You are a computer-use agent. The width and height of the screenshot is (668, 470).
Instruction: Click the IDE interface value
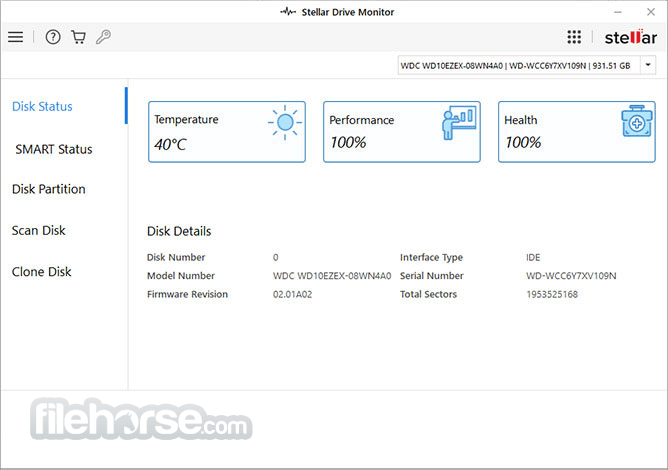click(533, 257)
